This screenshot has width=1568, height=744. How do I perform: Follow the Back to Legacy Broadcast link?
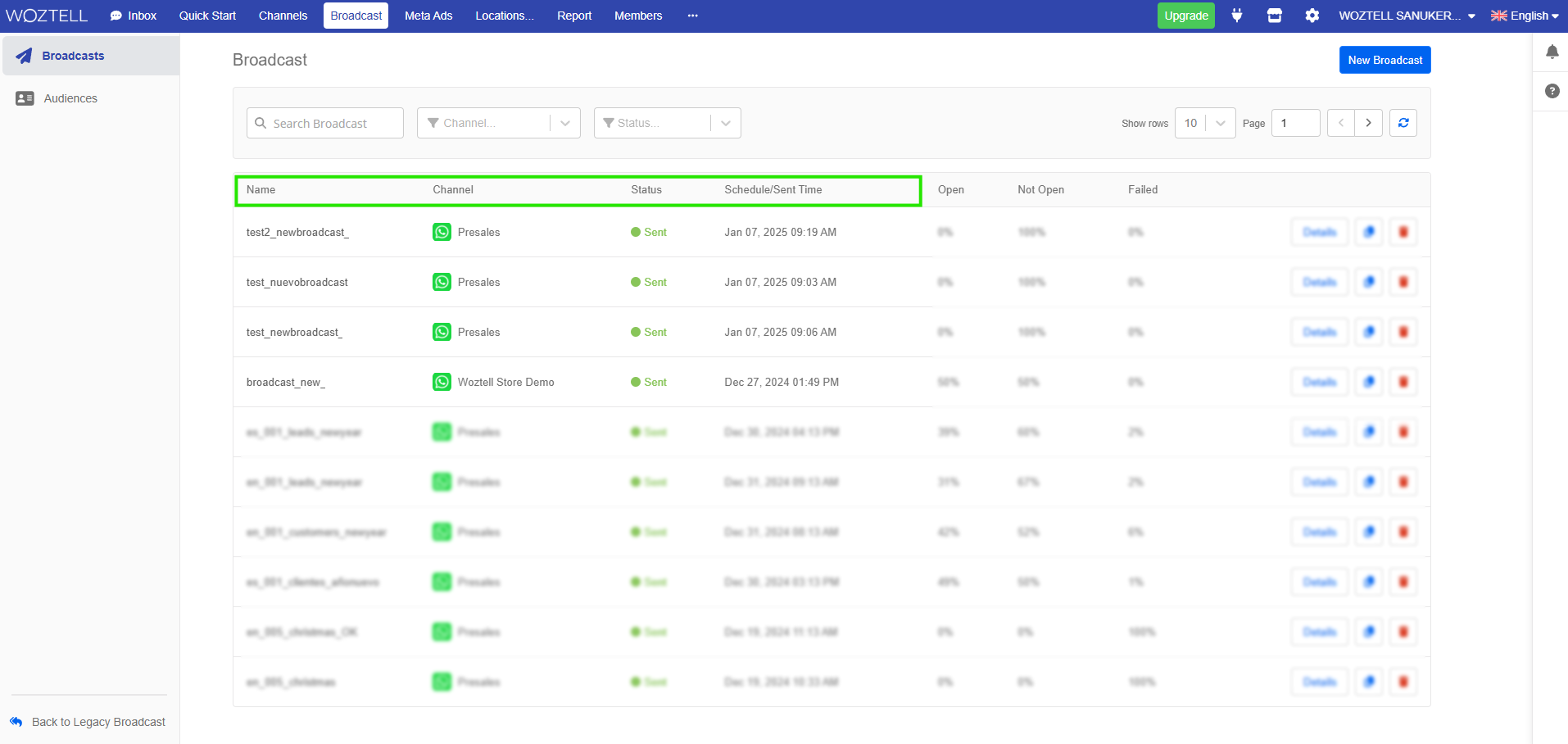[x=97, y=722]
